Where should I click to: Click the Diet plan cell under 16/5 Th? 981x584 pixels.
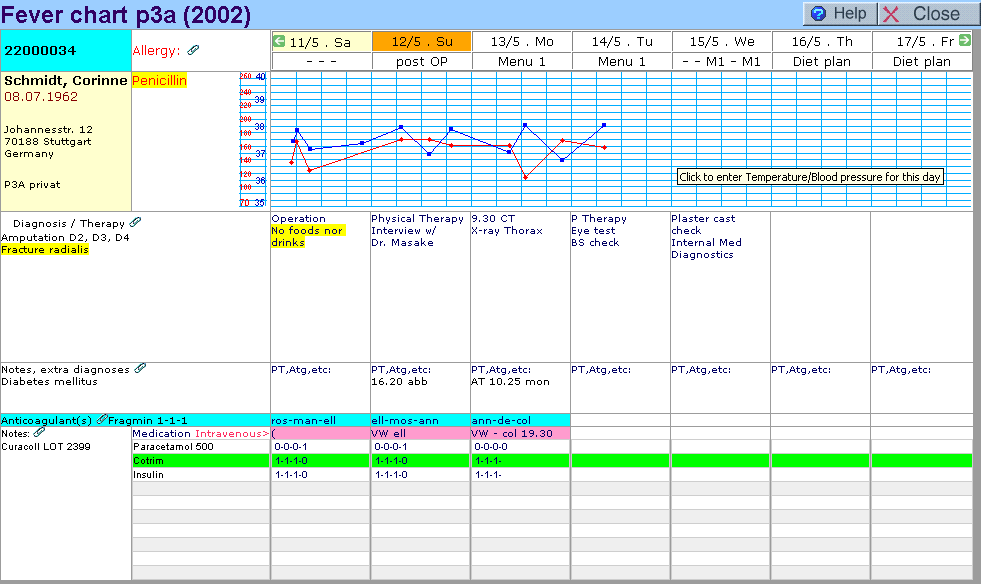coord(821,61)
